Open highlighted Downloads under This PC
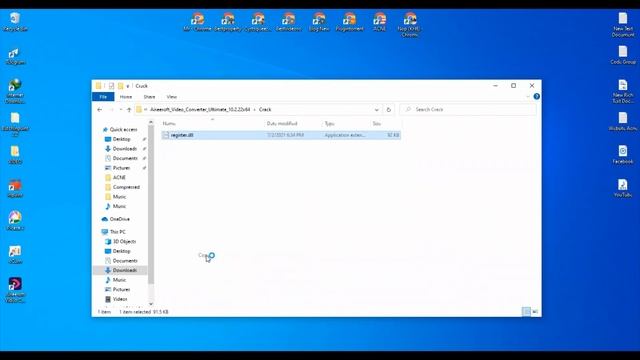640x360 pixels. (124, 270)
